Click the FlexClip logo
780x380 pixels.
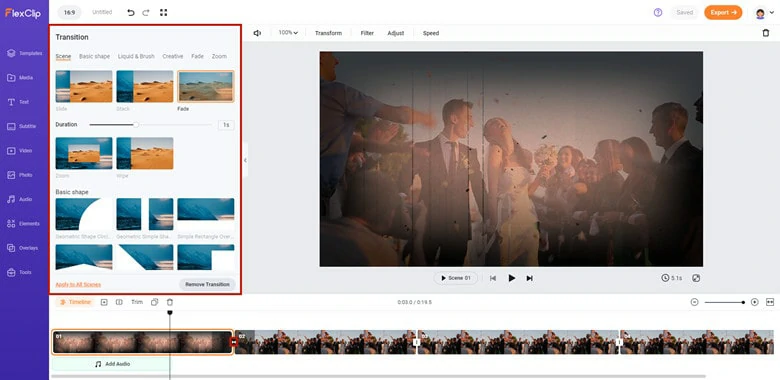pos(23,13)
